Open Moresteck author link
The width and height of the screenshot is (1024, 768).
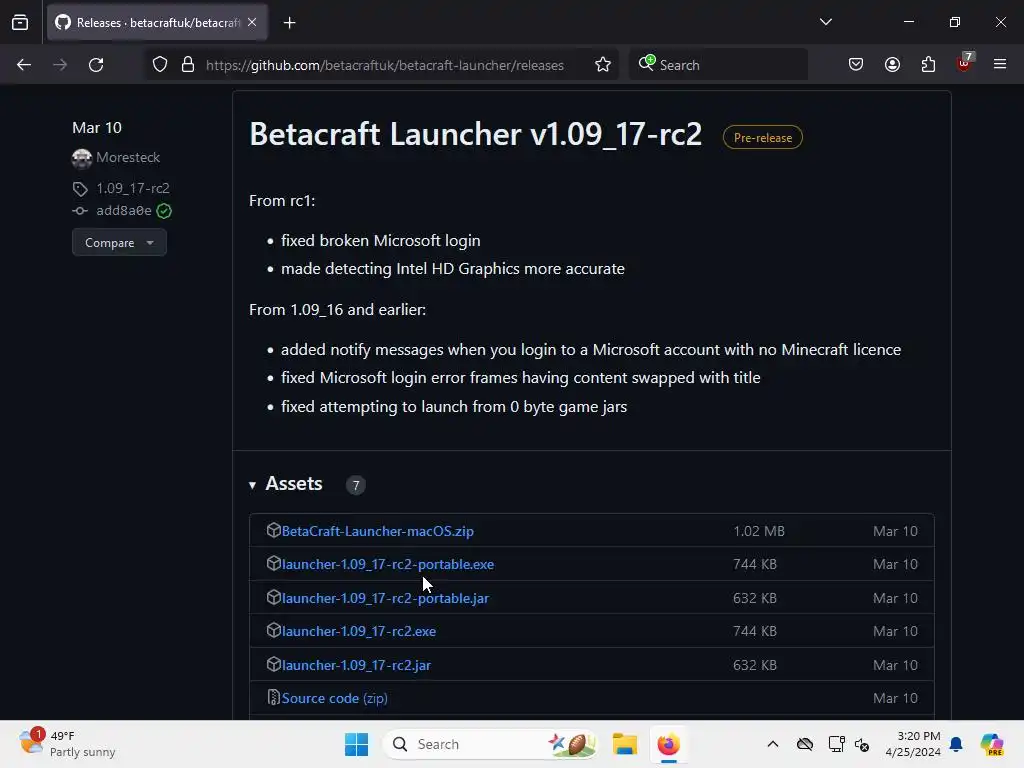(128, 157)
